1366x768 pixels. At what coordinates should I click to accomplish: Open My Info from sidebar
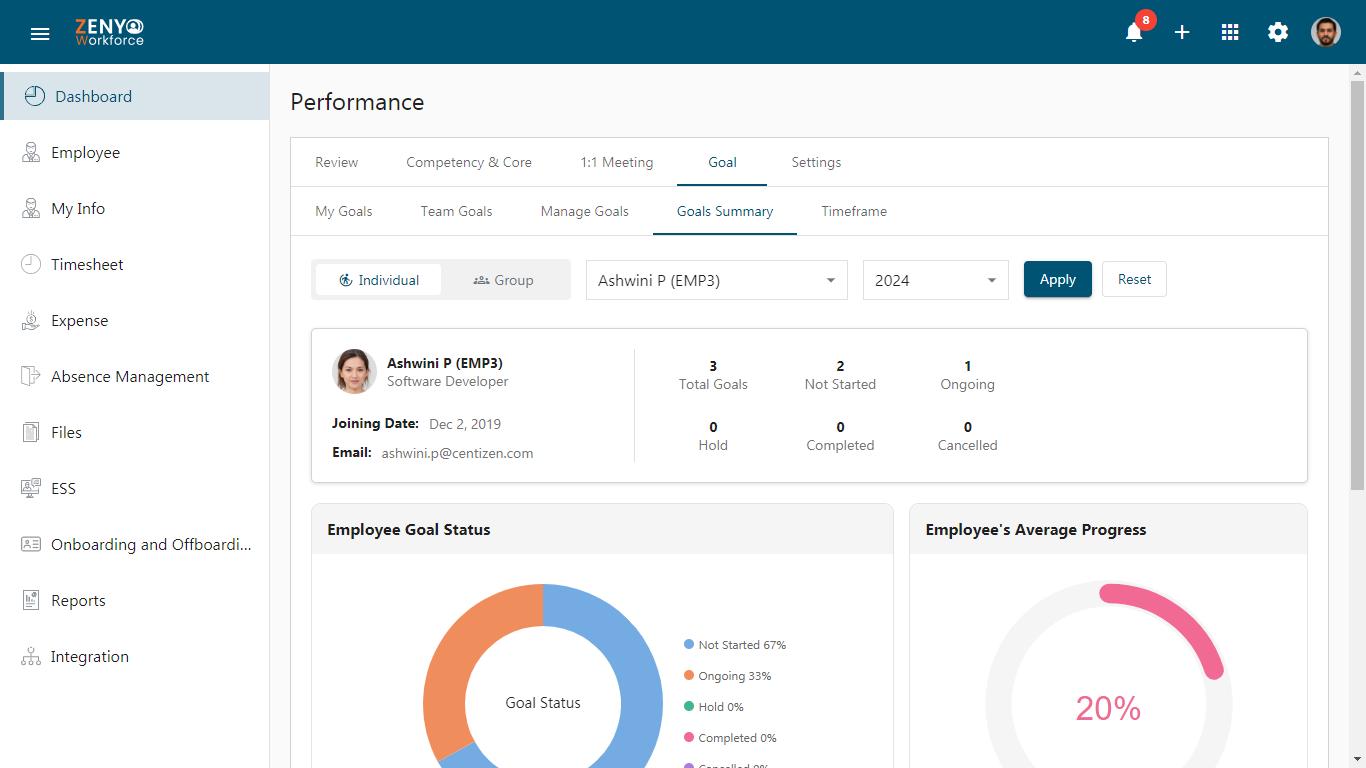coord(135,208)
